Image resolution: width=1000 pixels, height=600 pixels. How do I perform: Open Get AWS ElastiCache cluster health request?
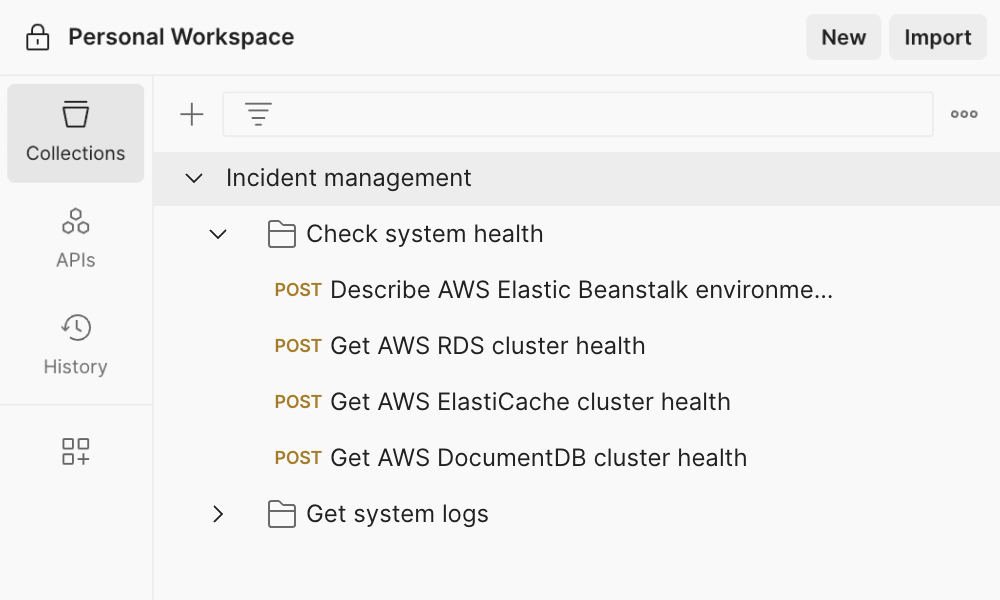pyautogui.click(x=530, y=402)
